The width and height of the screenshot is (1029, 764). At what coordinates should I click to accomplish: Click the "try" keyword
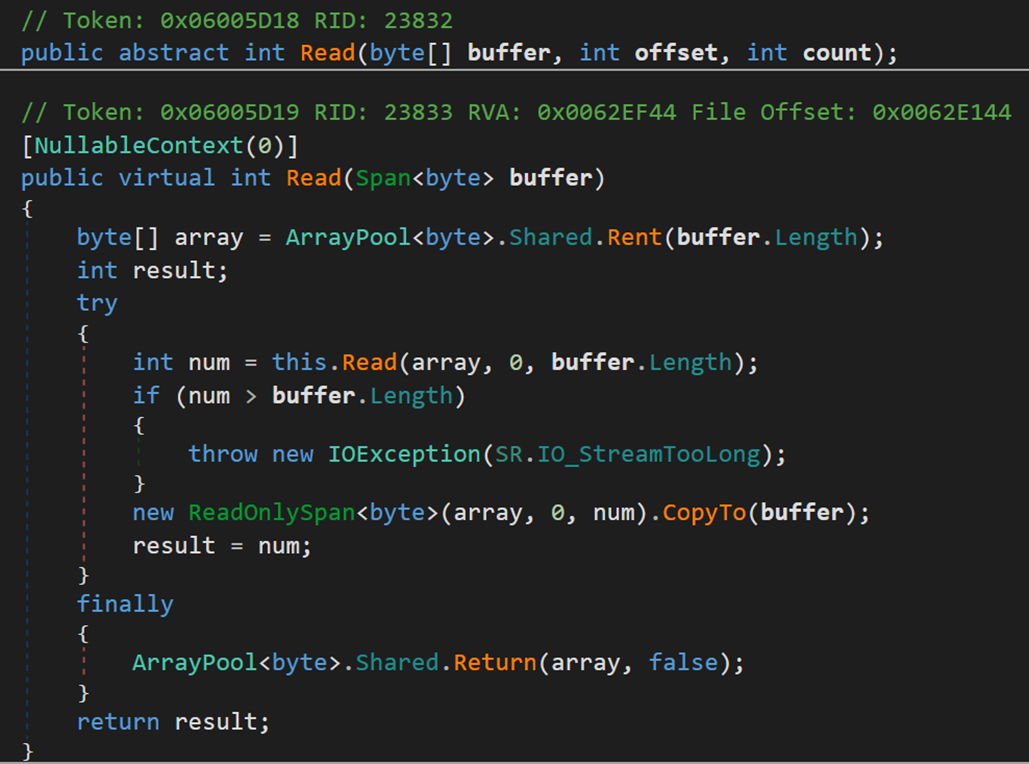tap(97, 303)
